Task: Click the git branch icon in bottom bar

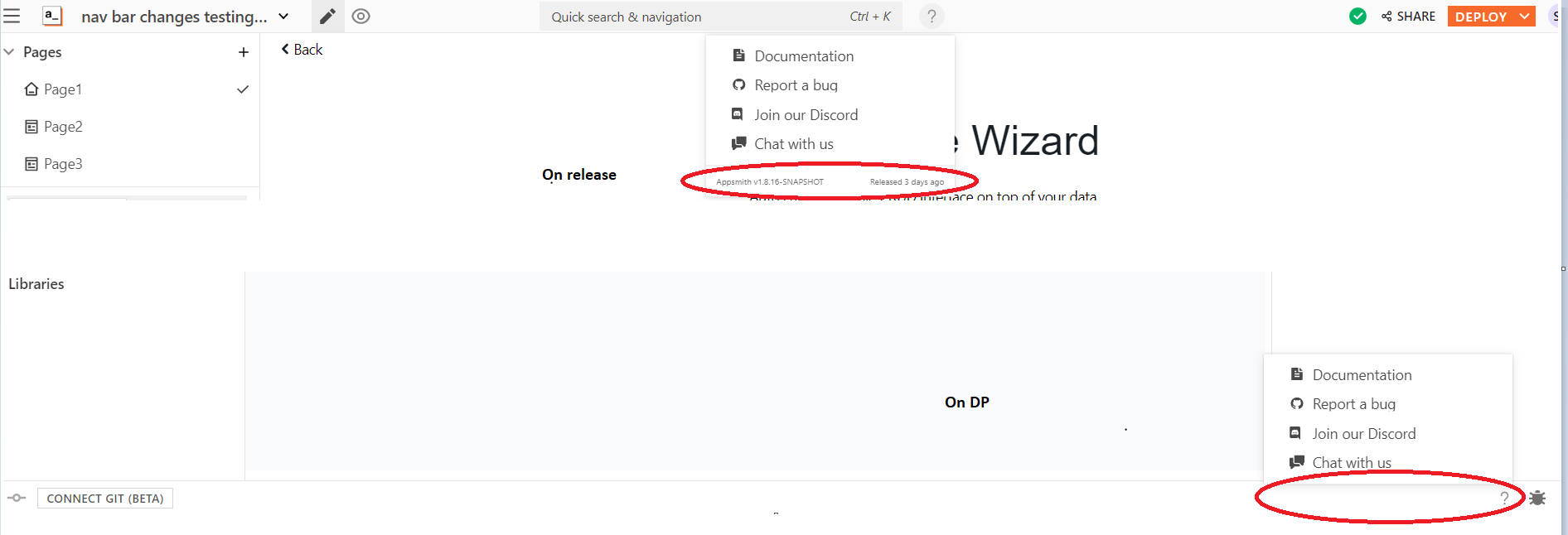Action: [x=17, y=499]
